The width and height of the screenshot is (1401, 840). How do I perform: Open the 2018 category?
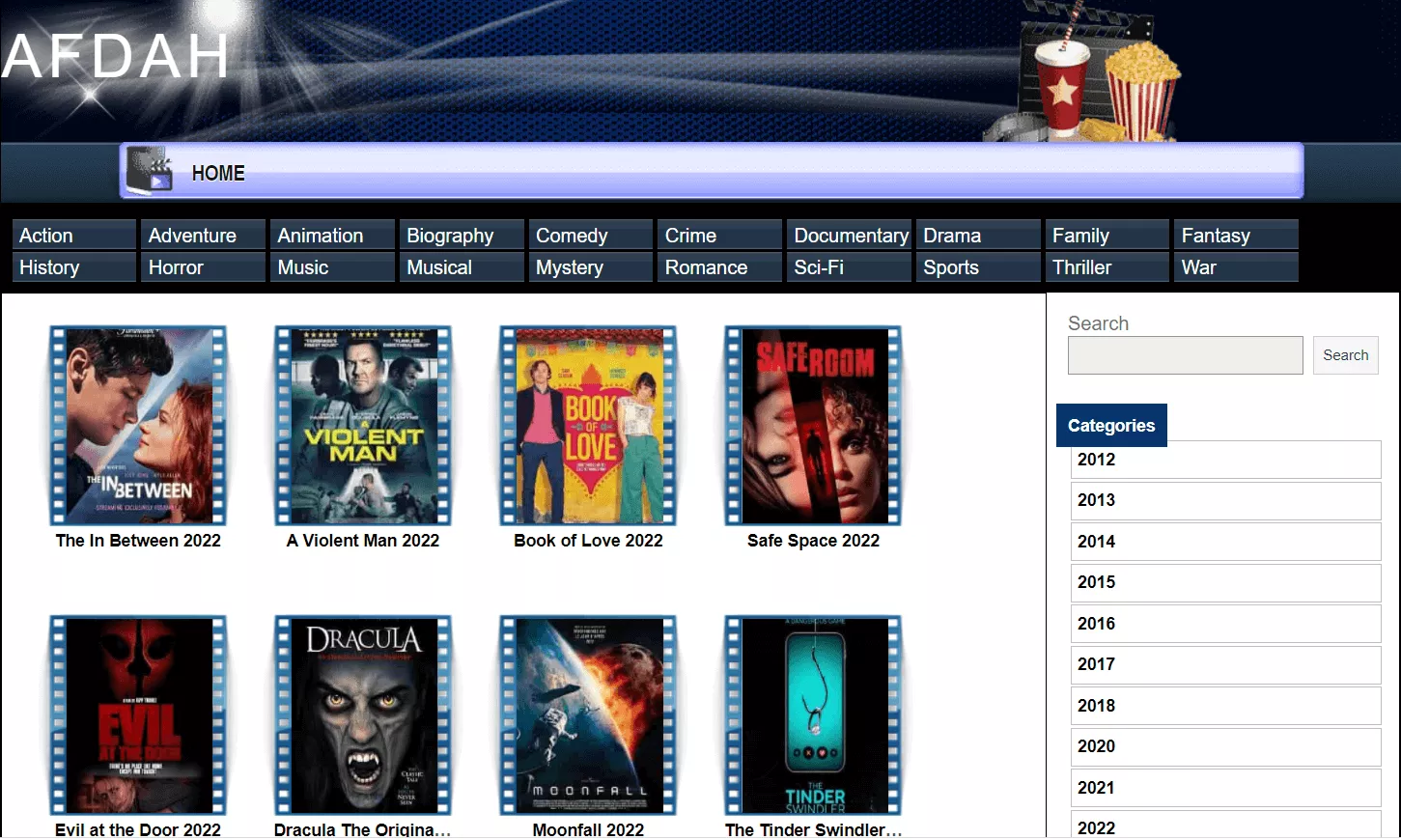click(x=1226, y=706)
